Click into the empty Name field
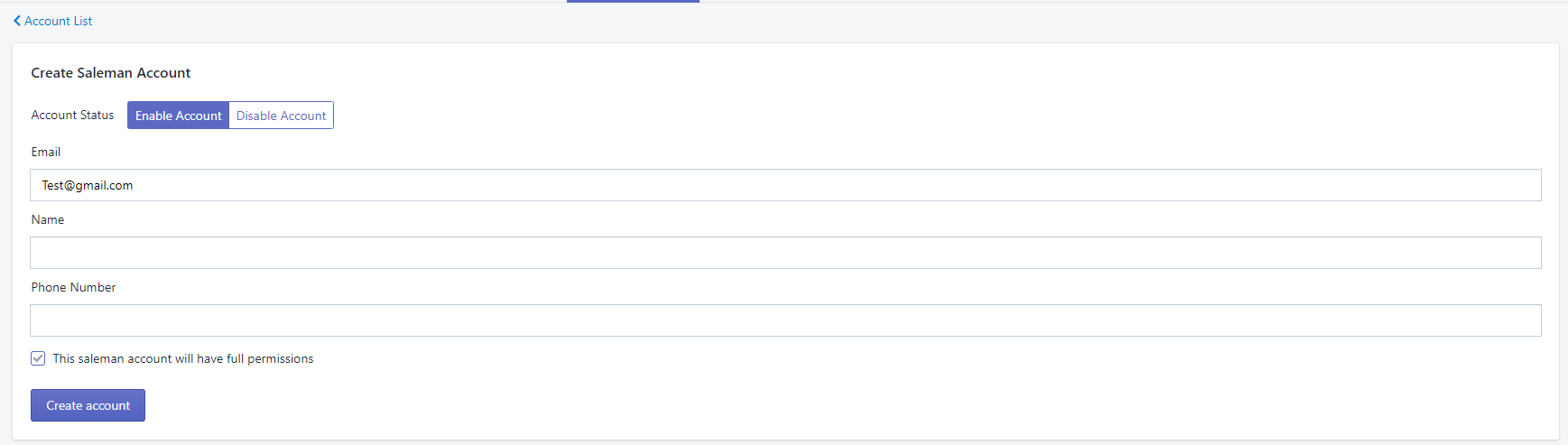The height and width of the screenshot is (445, 1568). coord(785,253)
